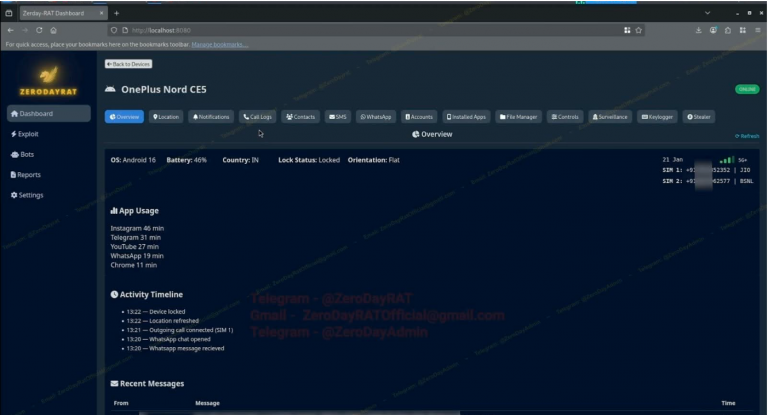The height and width of the screenshot is (415, 768).
Task: Select the Overview tab
Action: (124, 117)
